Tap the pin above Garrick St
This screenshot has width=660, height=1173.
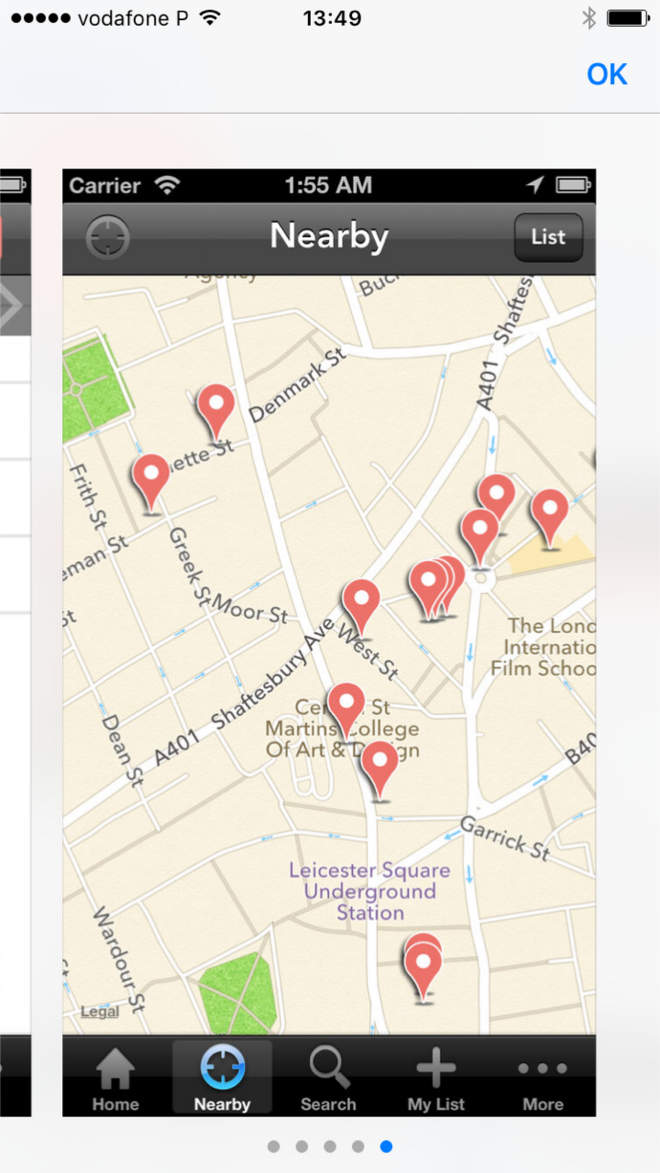click(379, 766)
